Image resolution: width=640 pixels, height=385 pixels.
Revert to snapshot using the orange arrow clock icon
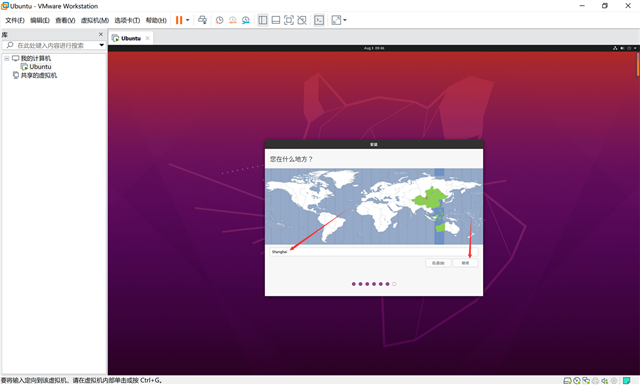(x=233, y=20)
